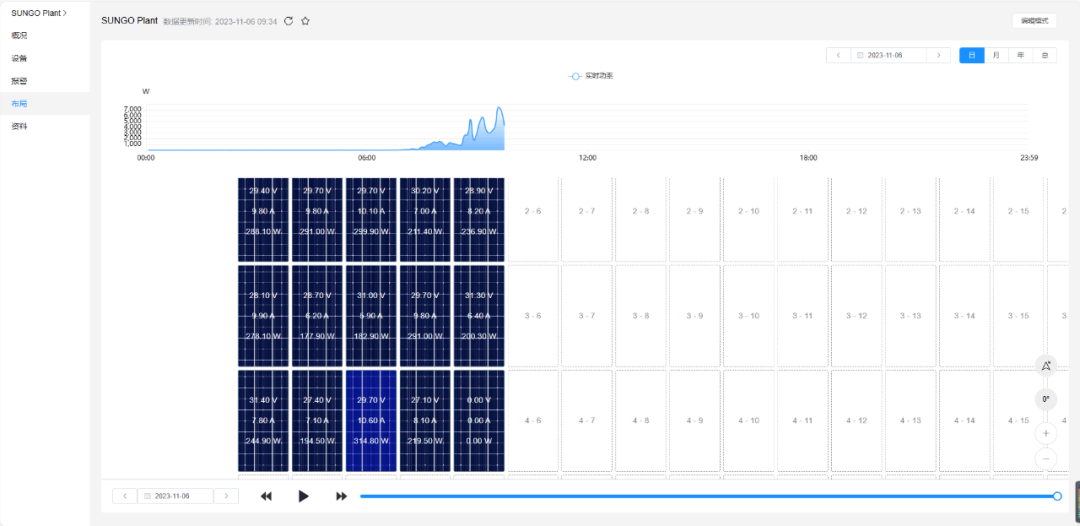Go to next day in the playback bar date picker

(x=226, y=496)
